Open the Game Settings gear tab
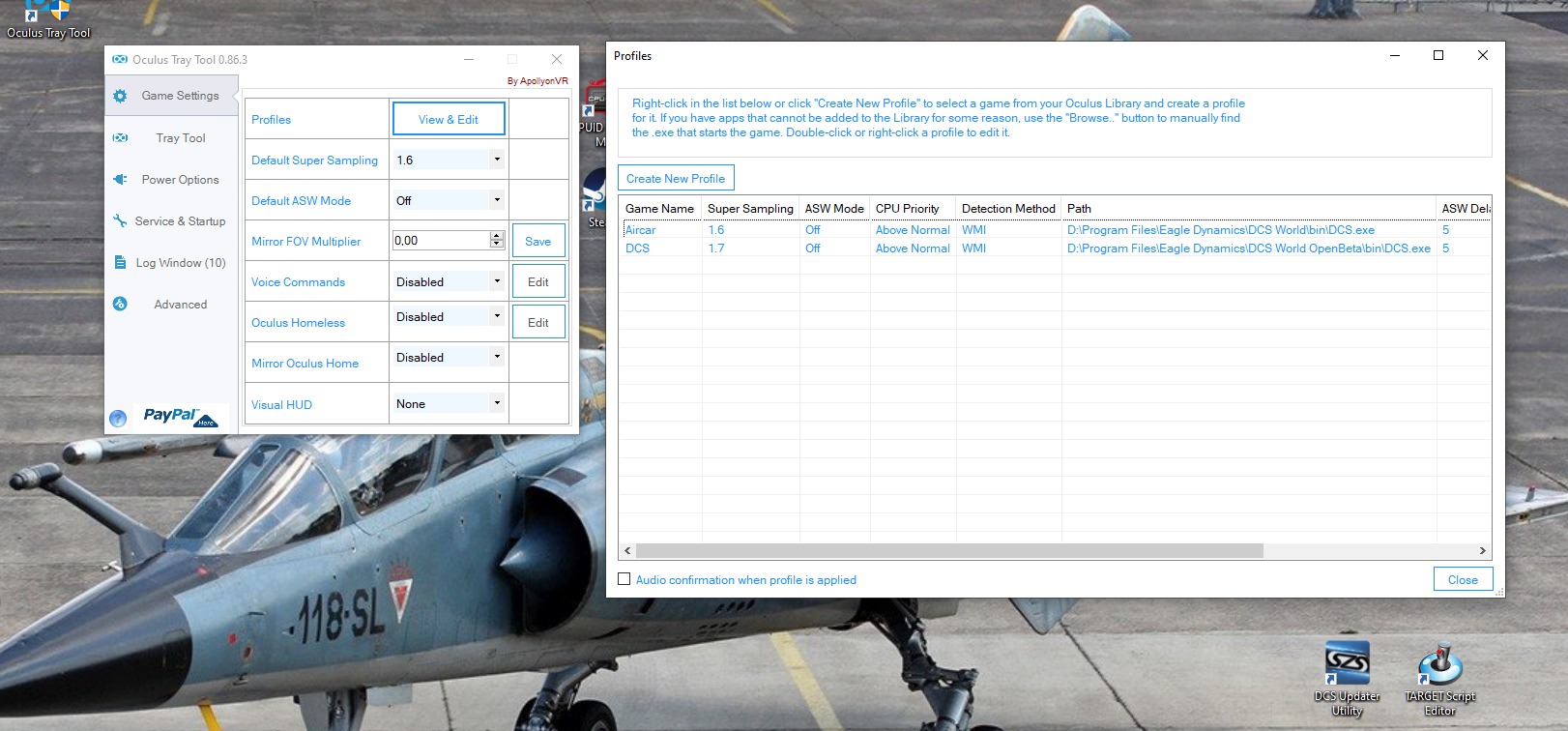 [171, 96]
